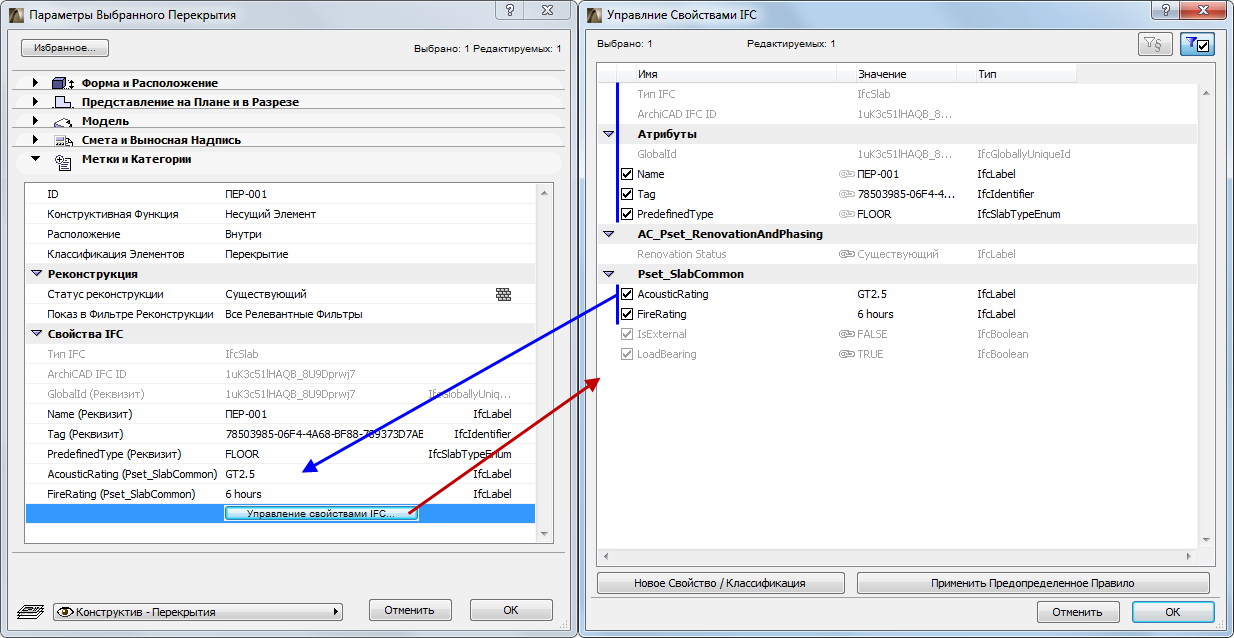Viewport: 1234px width, 638px height.
Task: Collapse the Метки и Категории section
Action: 36,159
